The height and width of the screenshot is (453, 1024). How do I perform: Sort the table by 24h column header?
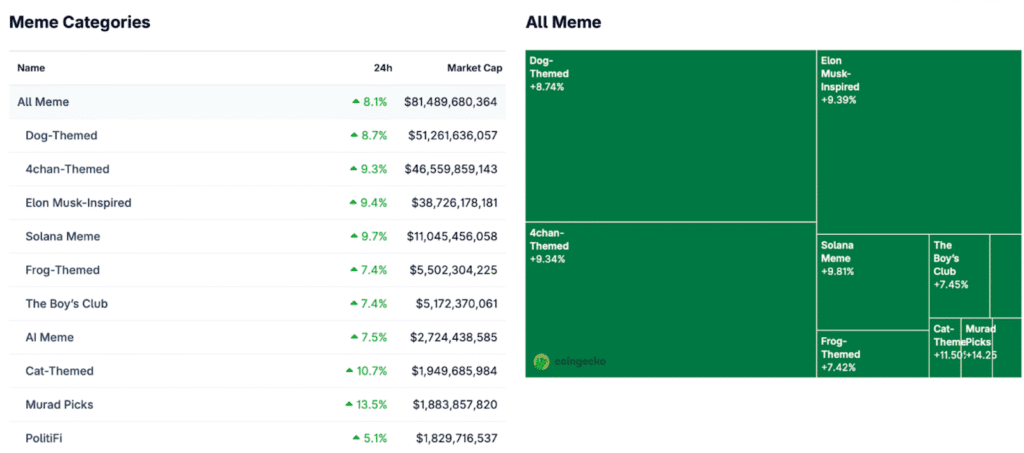click(382, 68)
